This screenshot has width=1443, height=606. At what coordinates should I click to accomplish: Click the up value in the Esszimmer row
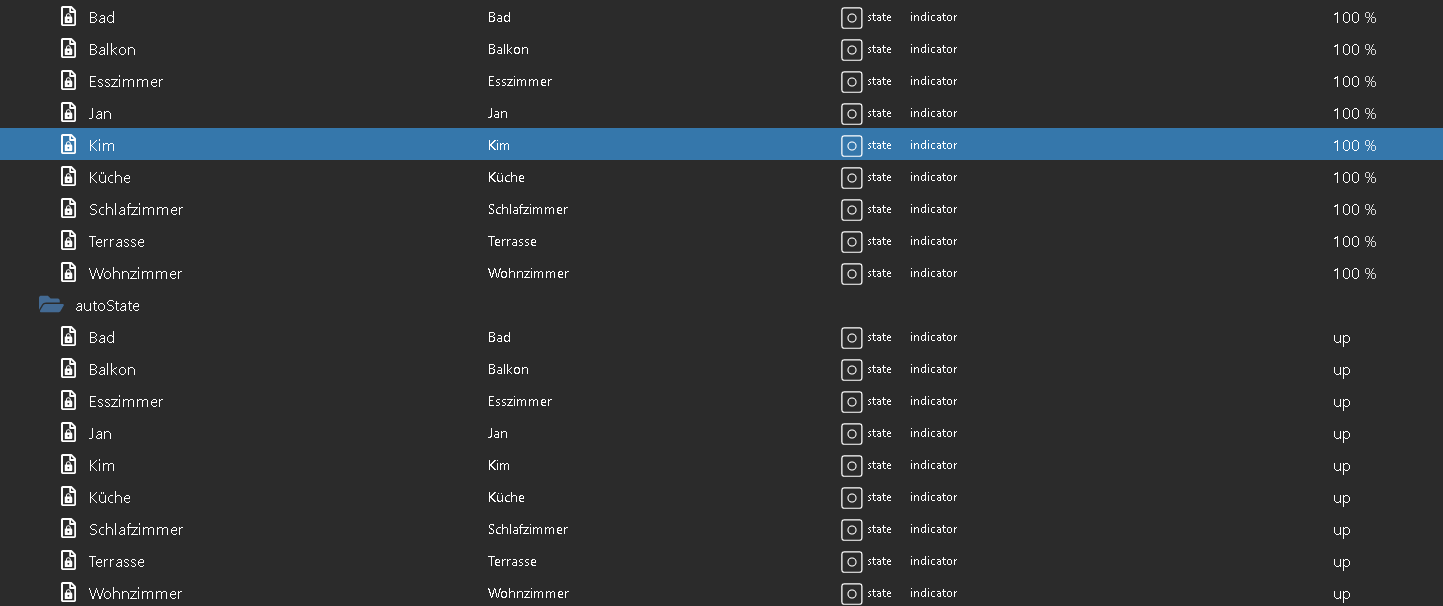point(1341,401)
